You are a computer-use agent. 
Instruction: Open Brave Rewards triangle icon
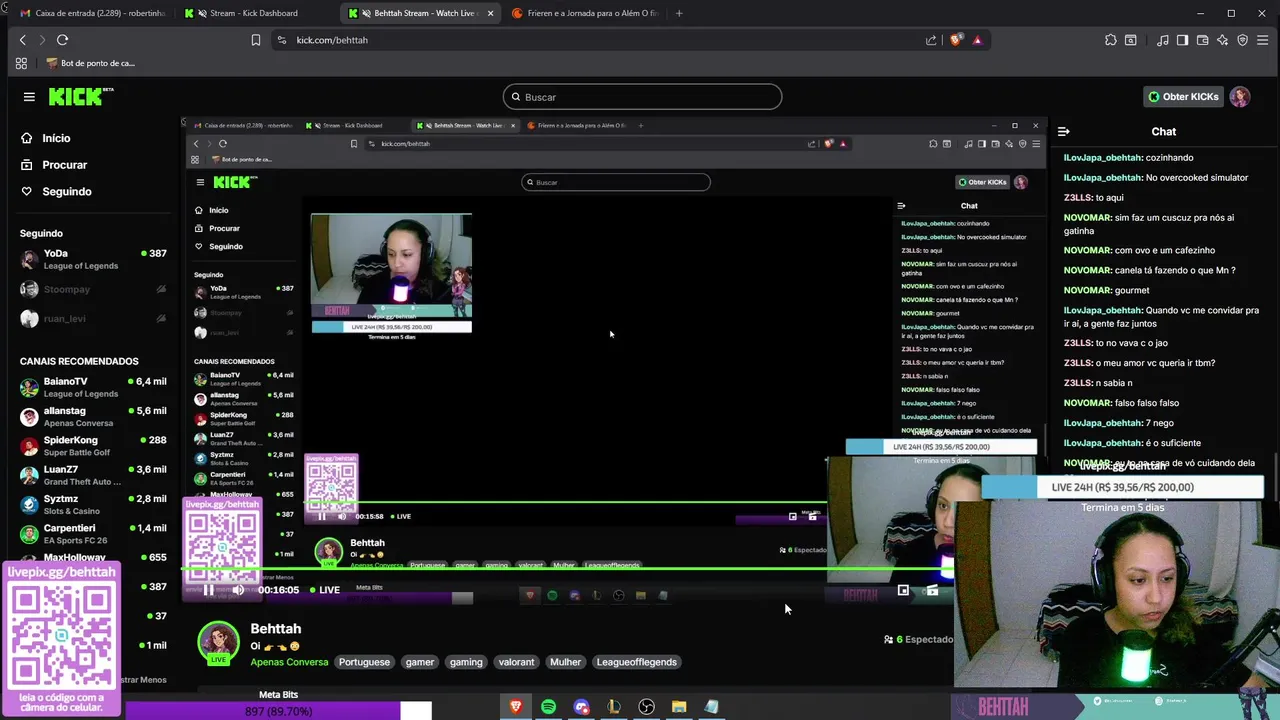(x=977, y=40)
